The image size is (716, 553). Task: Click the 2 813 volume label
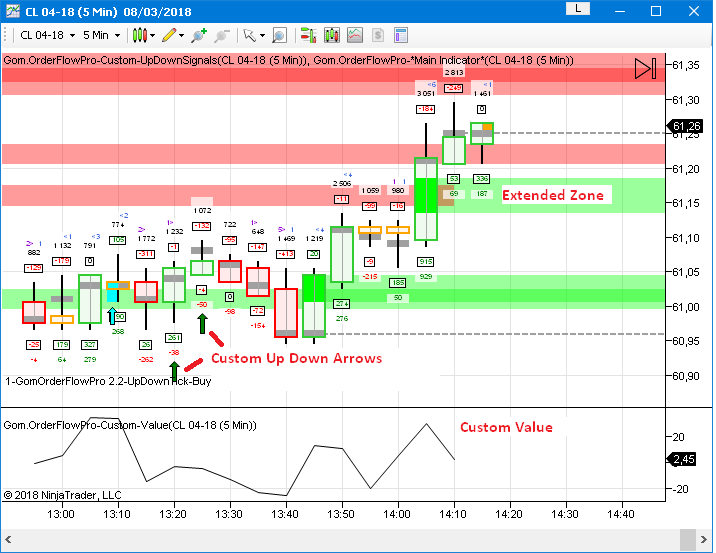(x=454, y=72)
